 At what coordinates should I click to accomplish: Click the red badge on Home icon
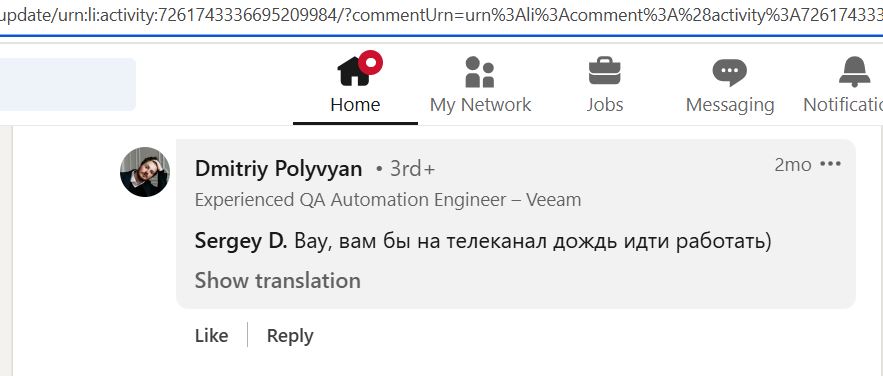(x=370, y=62)
